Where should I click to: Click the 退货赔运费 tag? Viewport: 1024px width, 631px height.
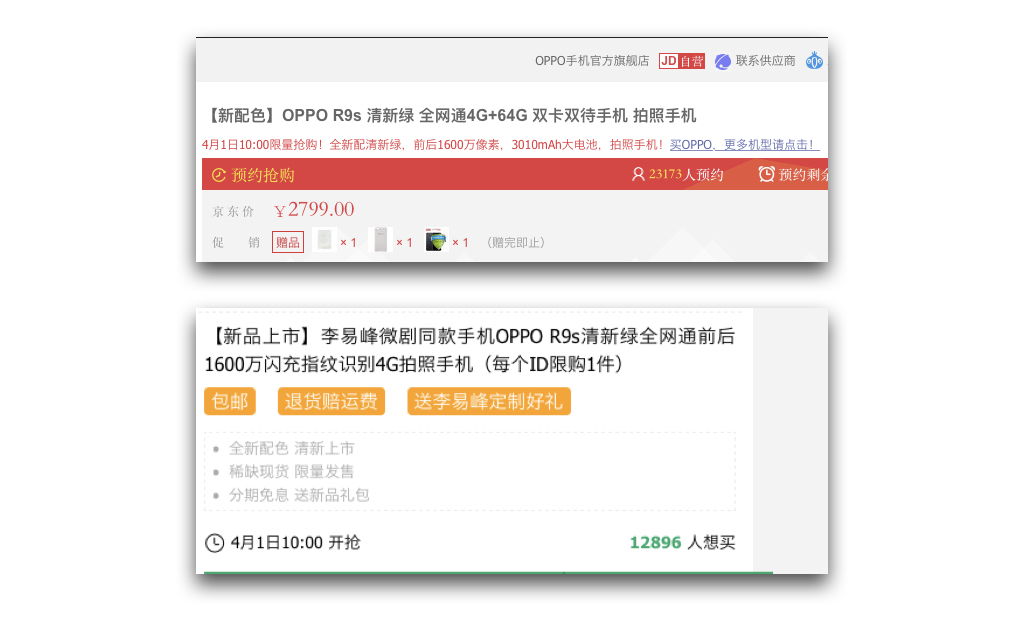tap(331, 401)
